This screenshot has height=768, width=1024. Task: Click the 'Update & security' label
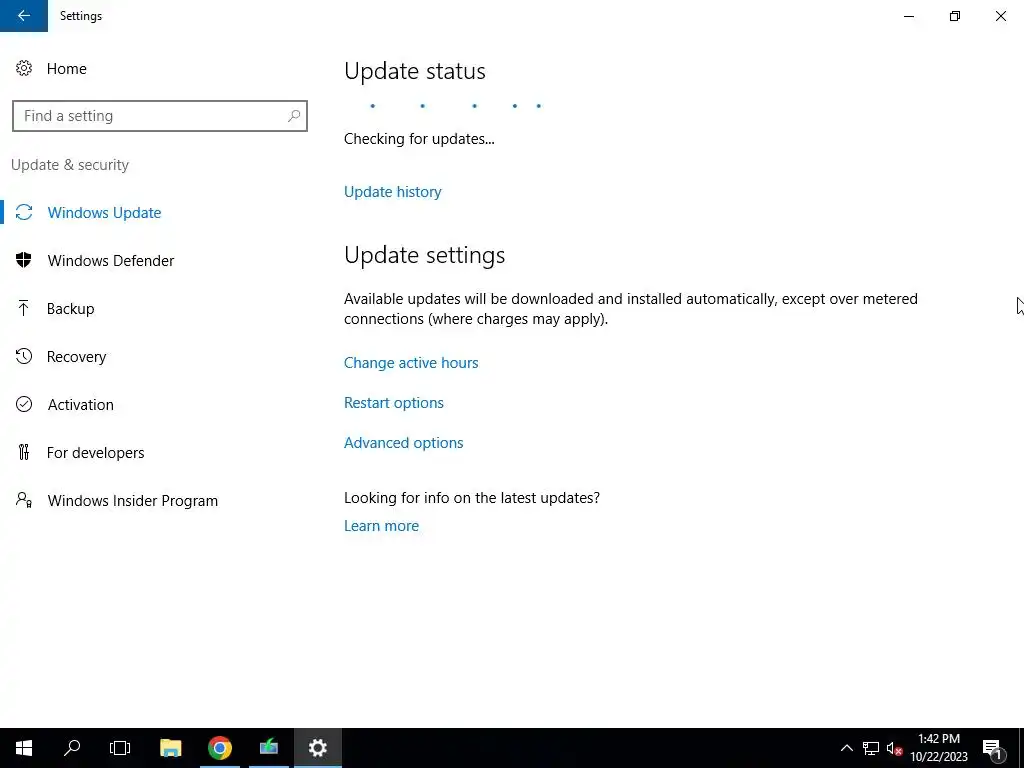click(70, 165)
